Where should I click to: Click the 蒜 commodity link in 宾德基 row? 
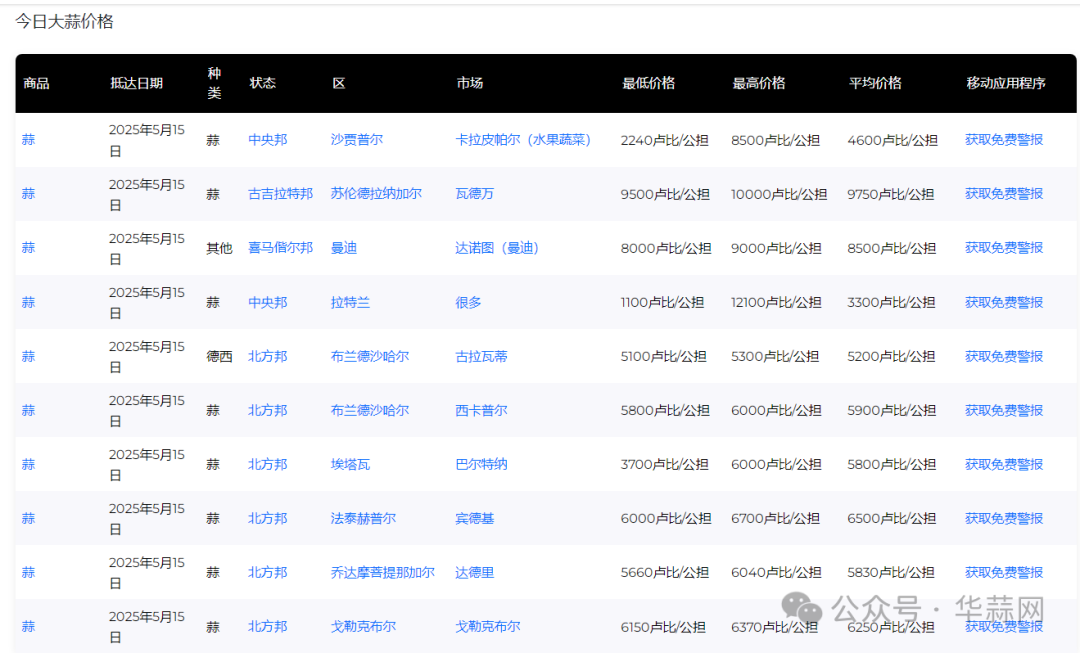(28, 519)
